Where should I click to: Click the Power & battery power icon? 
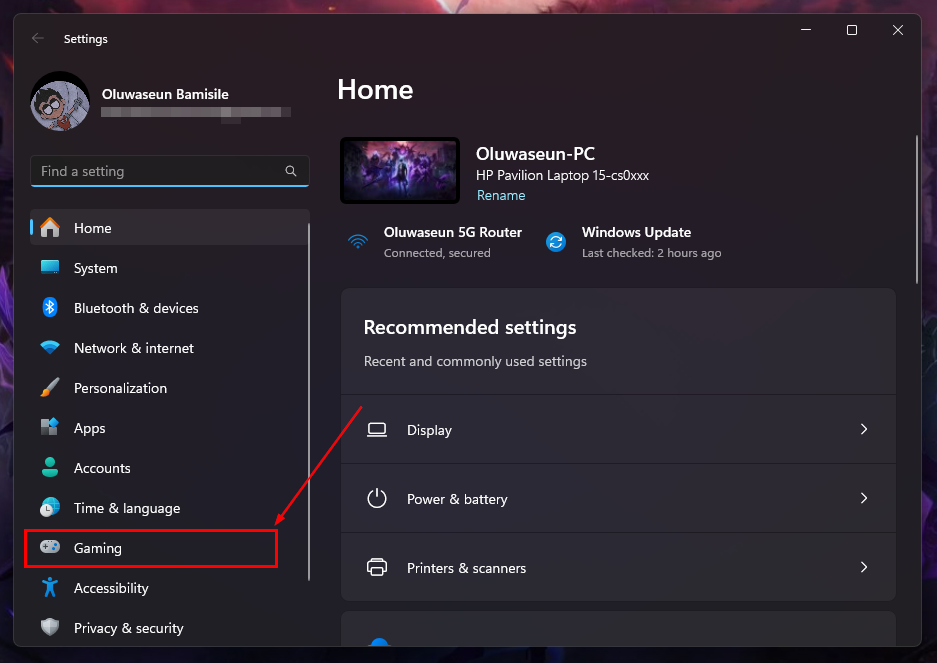tap(376, 498)
